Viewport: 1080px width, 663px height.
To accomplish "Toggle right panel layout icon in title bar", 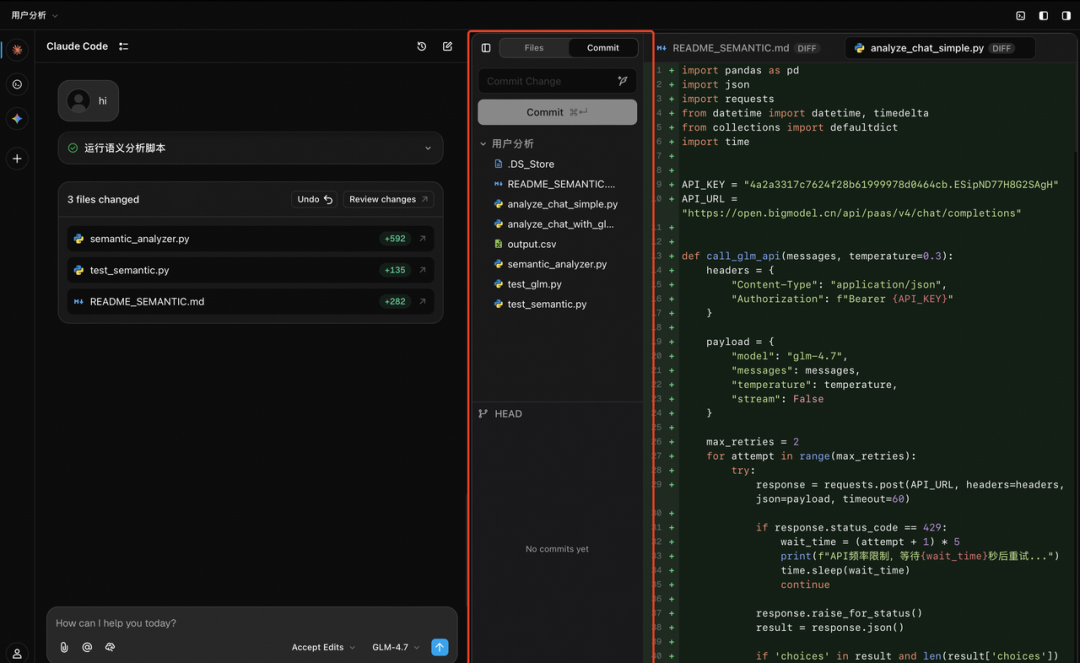I will tap(1066, 15).
